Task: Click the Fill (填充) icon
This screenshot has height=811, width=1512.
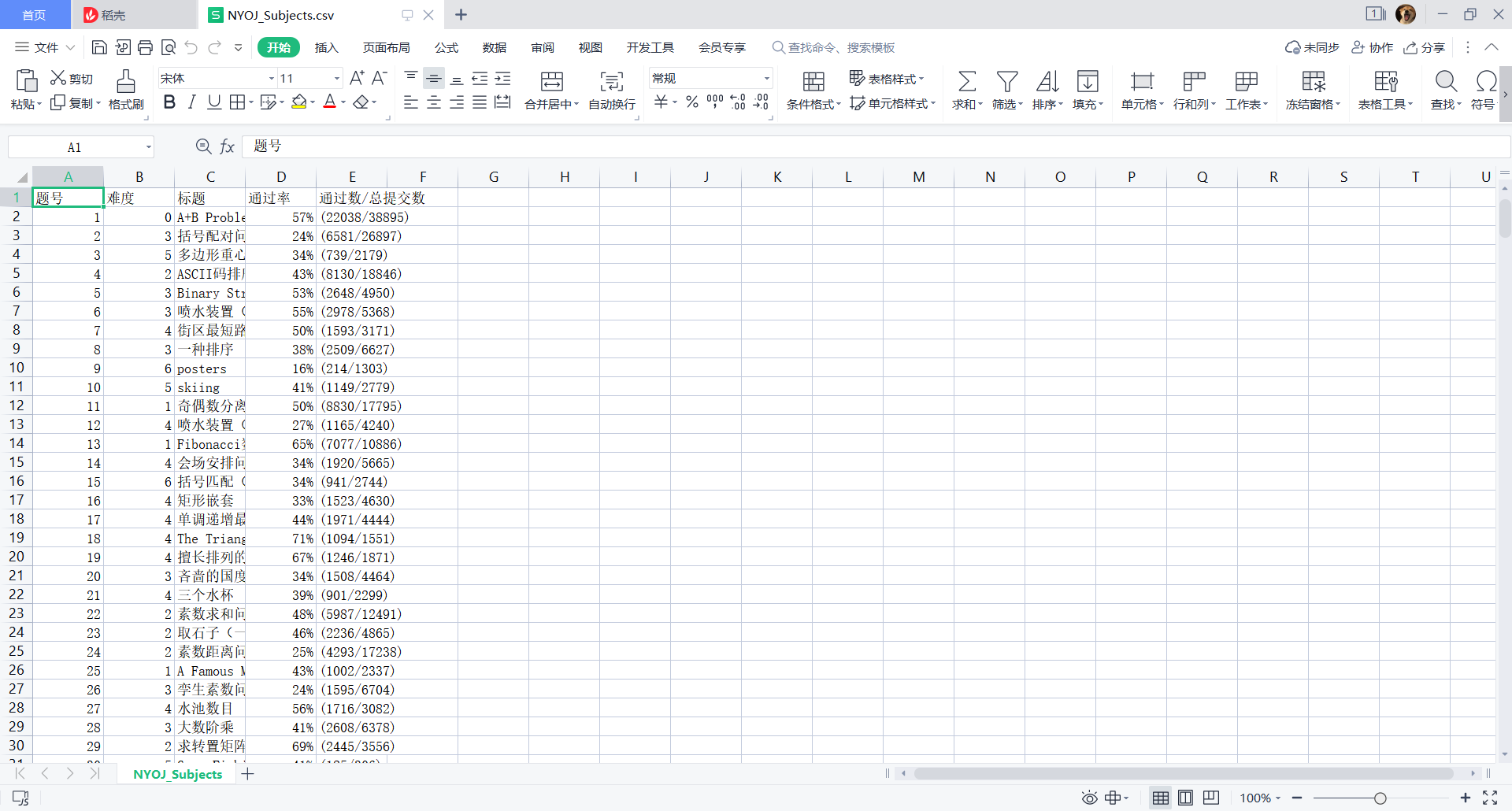Action: (x=1088, y=81)
